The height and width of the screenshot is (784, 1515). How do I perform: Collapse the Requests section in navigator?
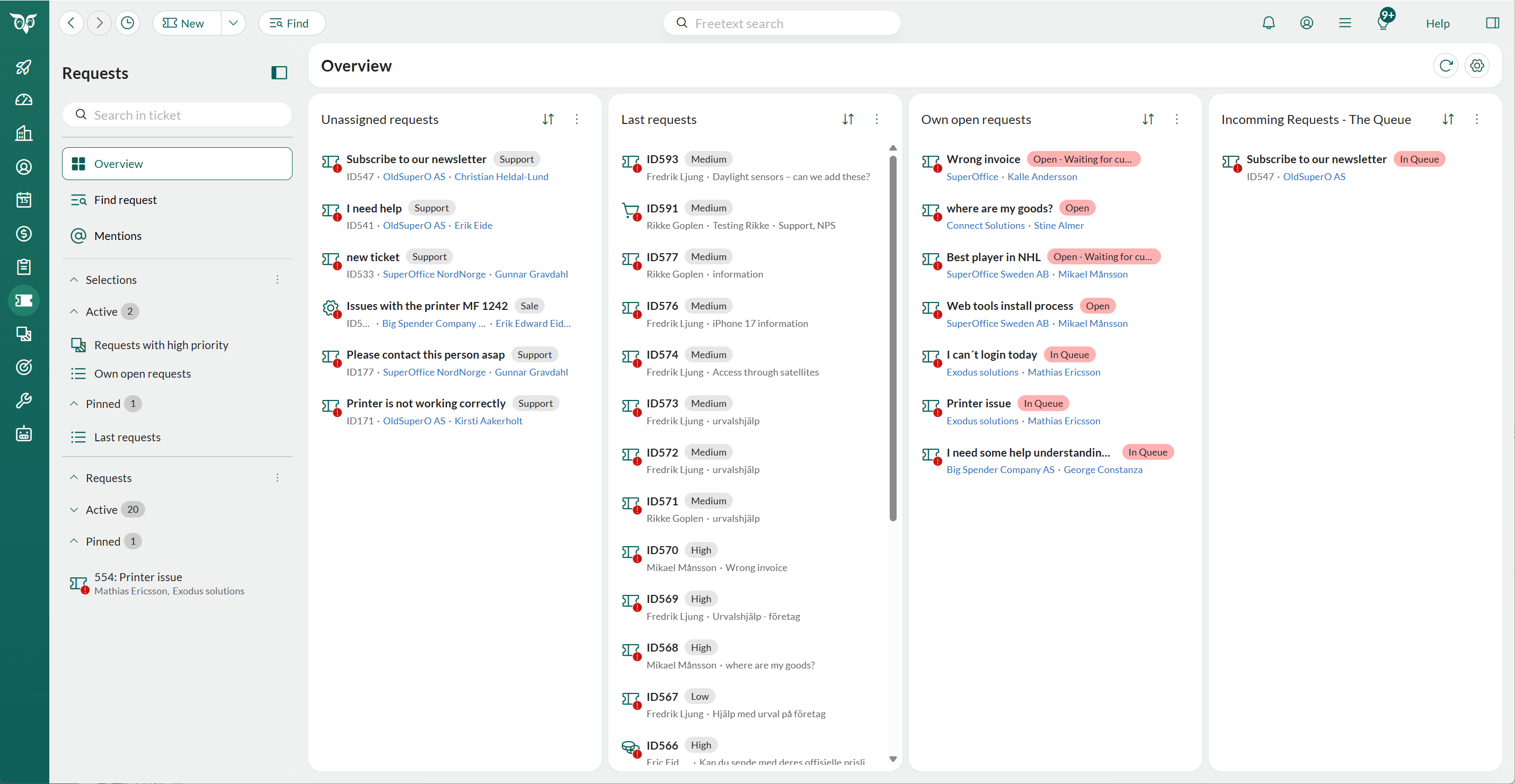74,478
